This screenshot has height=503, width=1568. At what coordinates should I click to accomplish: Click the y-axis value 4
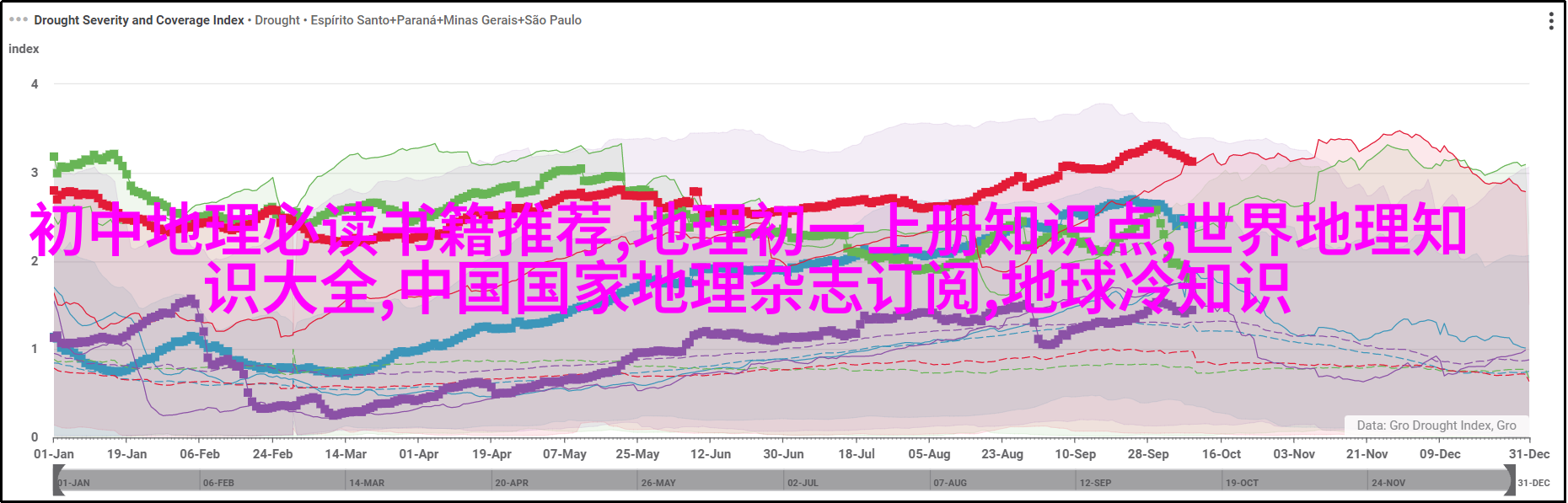point(35,84)
